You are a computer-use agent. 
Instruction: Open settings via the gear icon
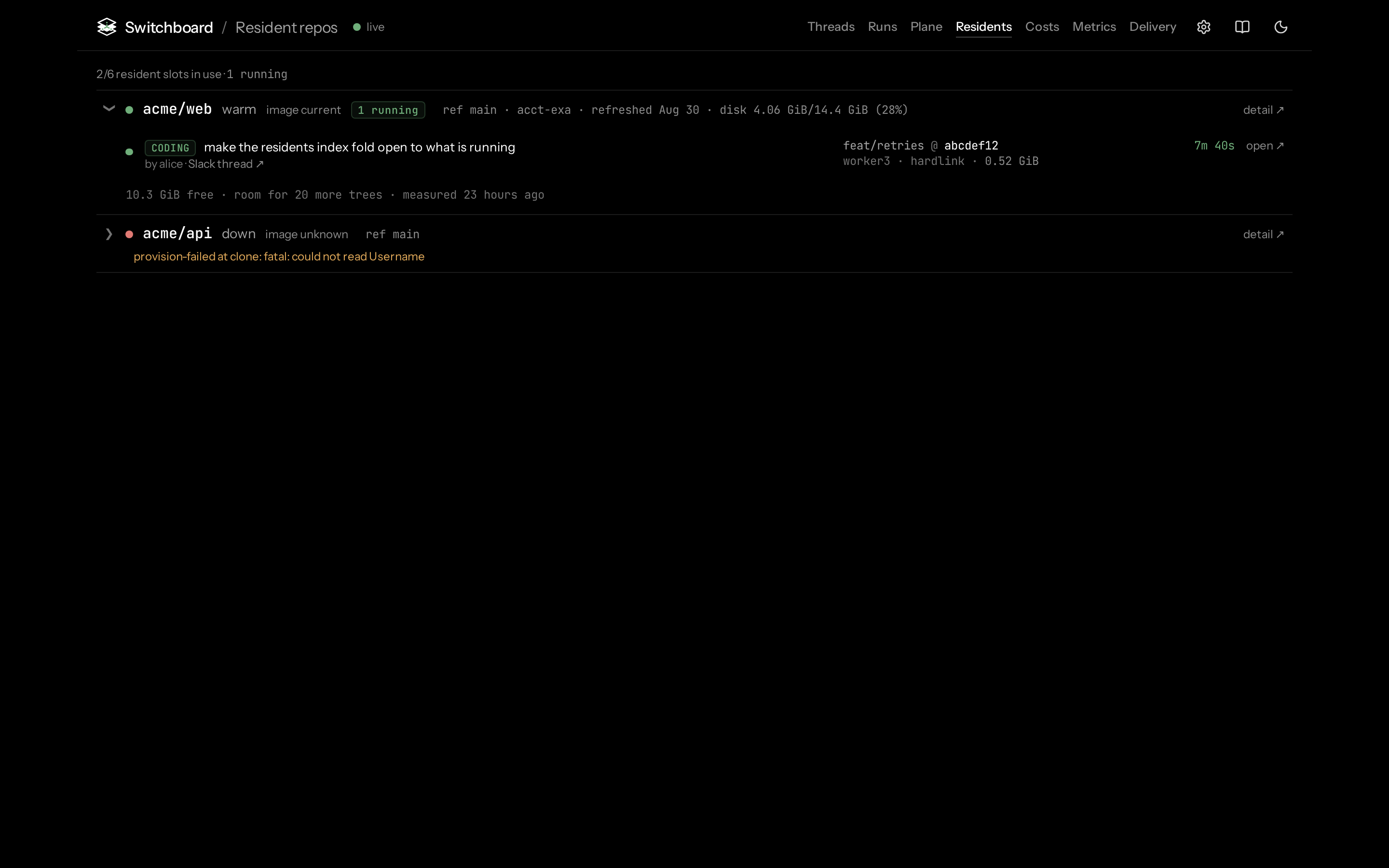[x=1204, y=27]
